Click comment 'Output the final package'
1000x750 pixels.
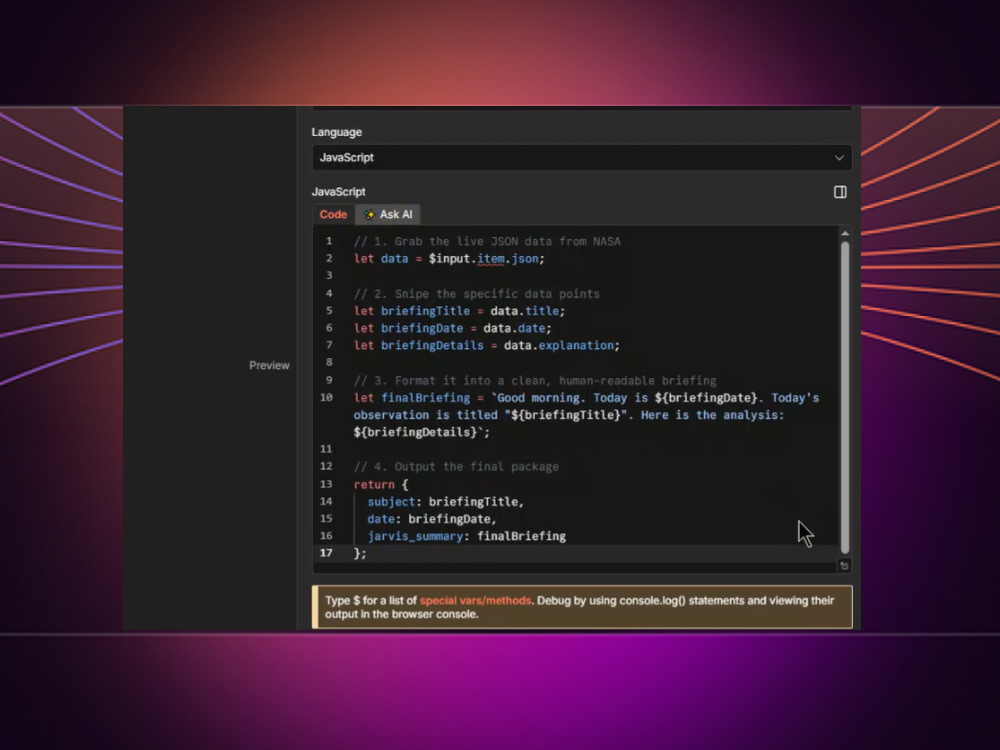[456, 466]
